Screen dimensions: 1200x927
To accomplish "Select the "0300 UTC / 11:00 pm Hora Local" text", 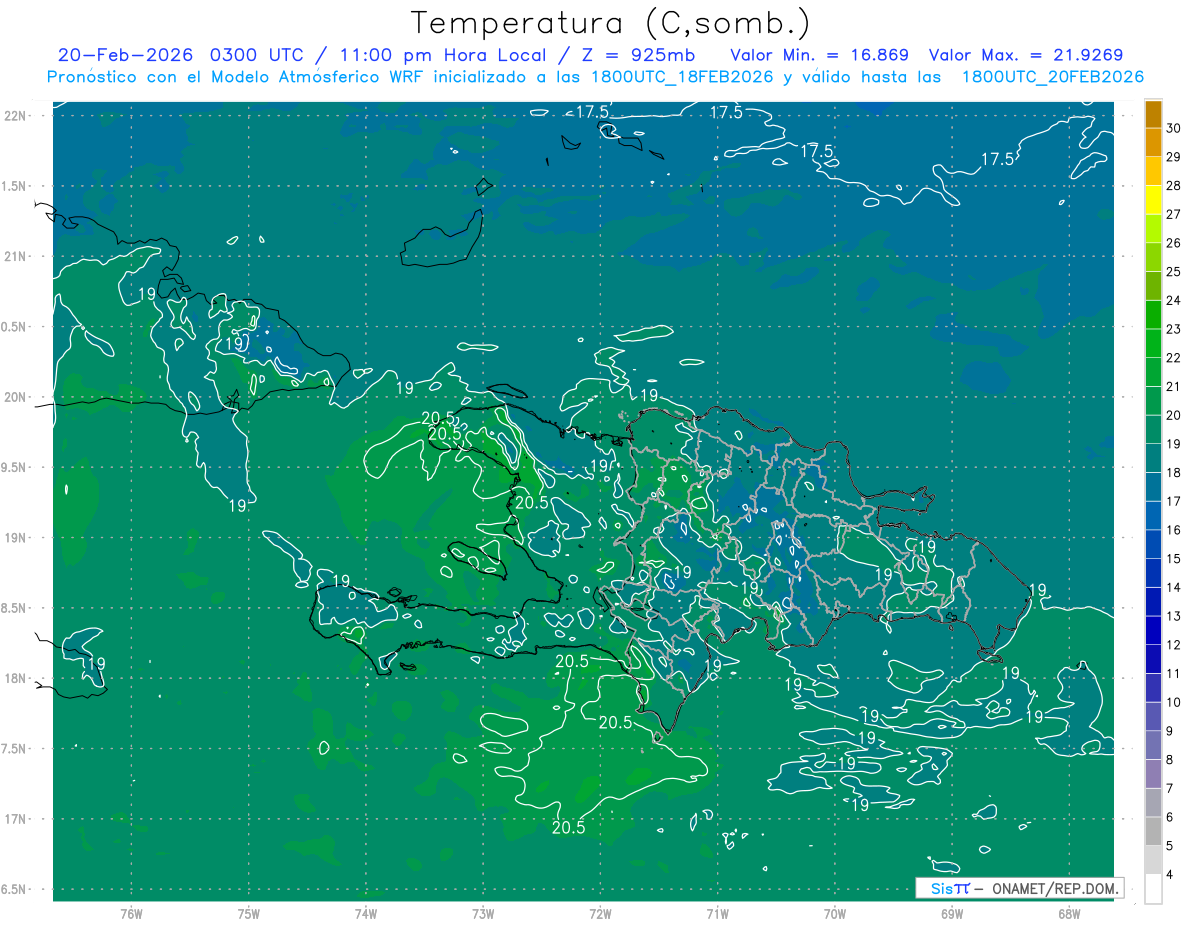I will coord(378,54).
